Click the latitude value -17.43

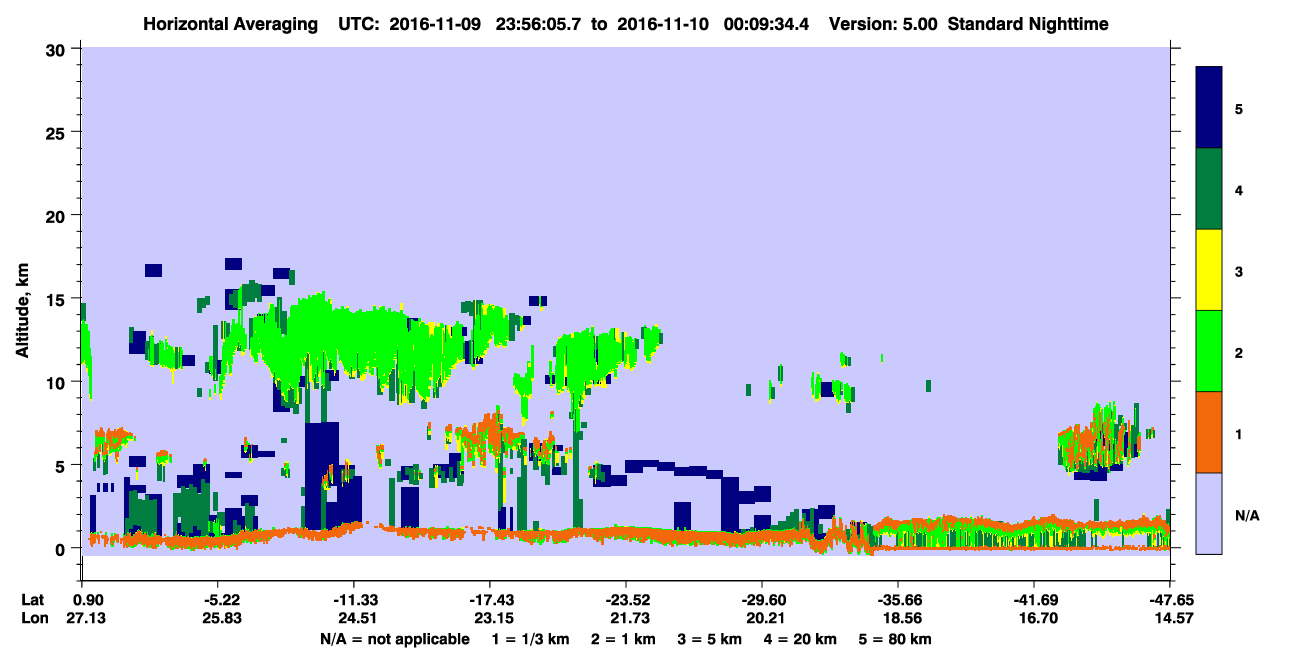coord(489,600)
